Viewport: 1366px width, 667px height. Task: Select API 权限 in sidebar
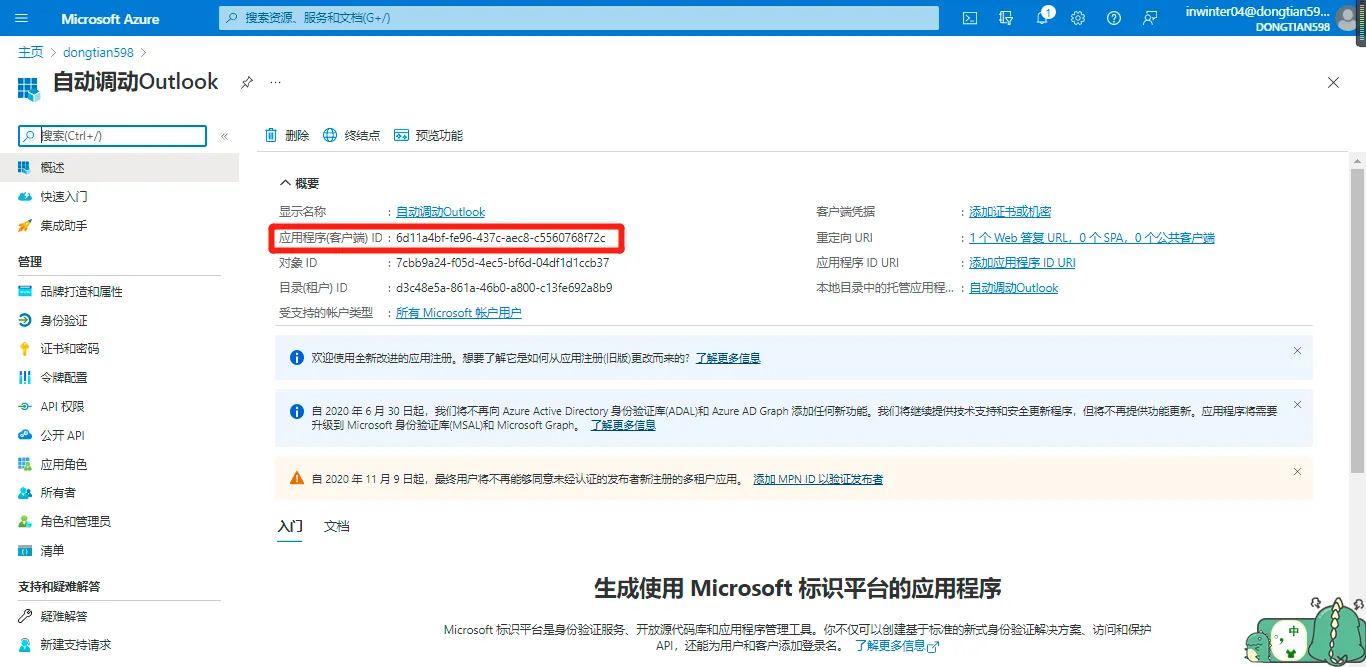coord(62,406)
